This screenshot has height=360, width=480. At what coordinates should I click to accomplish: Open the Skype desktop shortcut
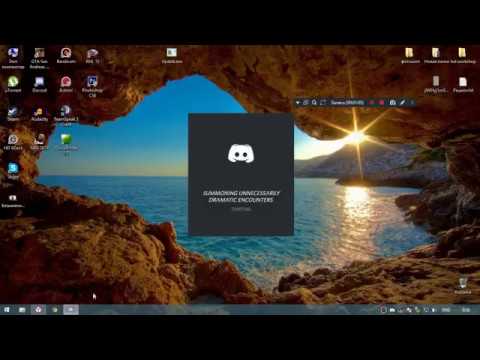[13, 171]
